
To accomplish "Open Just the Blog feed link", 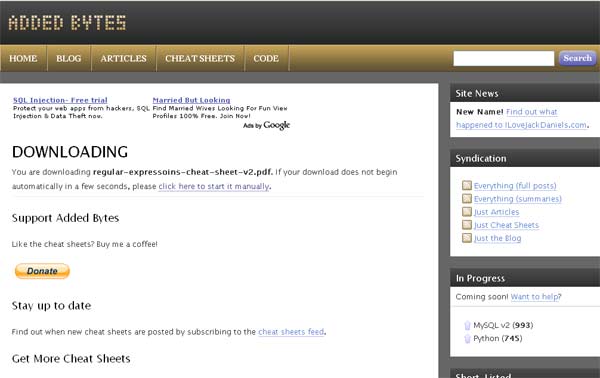I will tap(497, 238).
